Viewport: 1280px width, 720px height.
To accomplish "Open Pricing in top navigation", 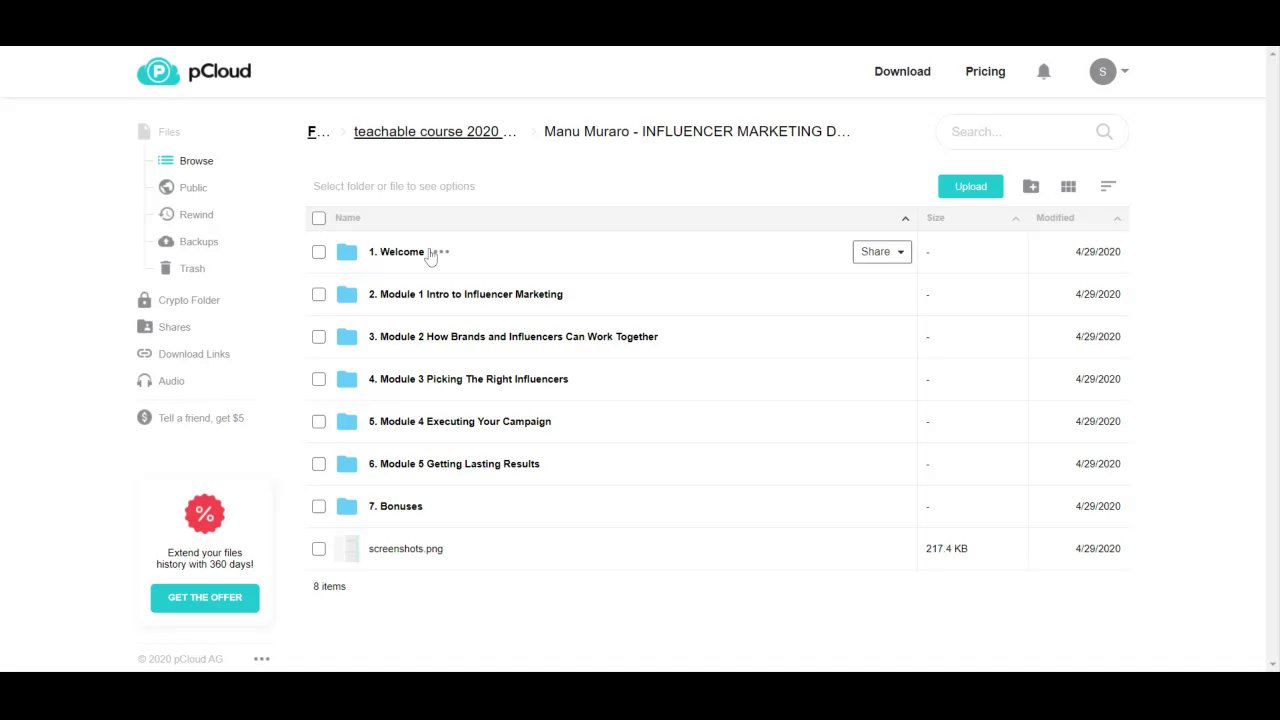I will coord(985,72).
